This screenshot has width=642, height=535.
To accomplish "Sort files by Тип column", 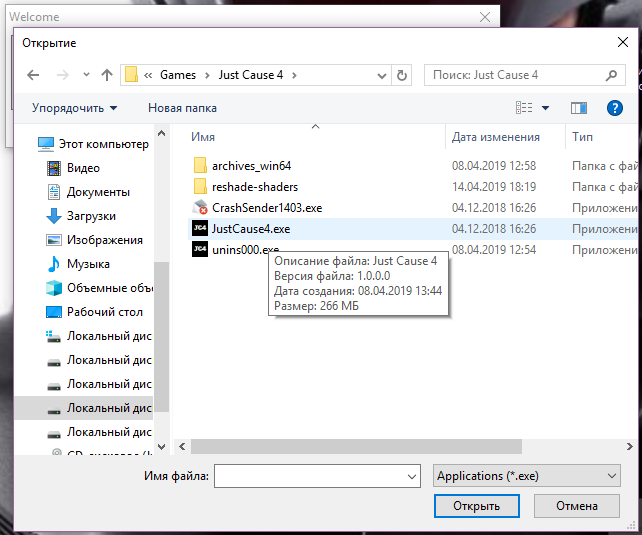I will click(x=582, y=137).
